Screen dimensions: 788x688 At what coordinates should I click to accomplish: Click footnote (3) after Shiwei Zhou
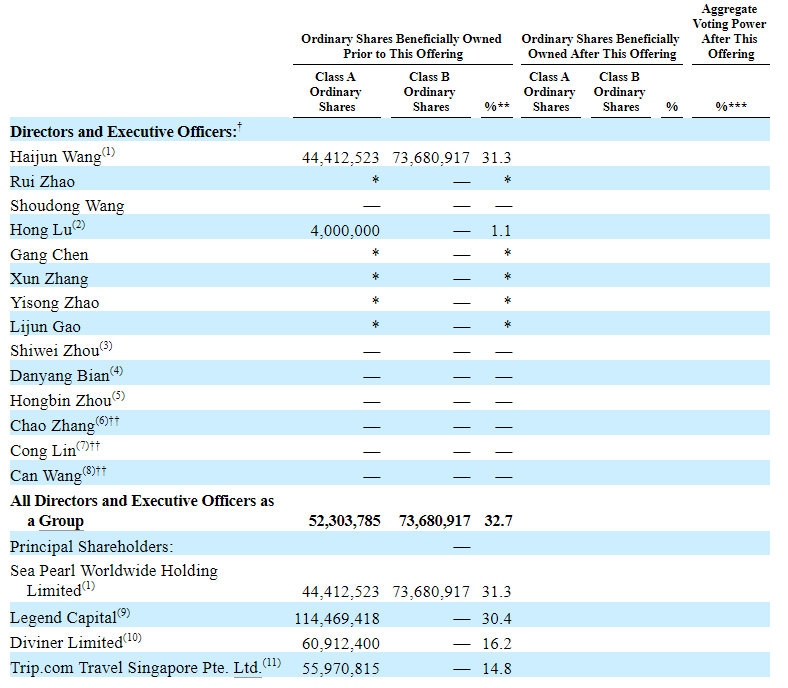[x=106, y=346]
